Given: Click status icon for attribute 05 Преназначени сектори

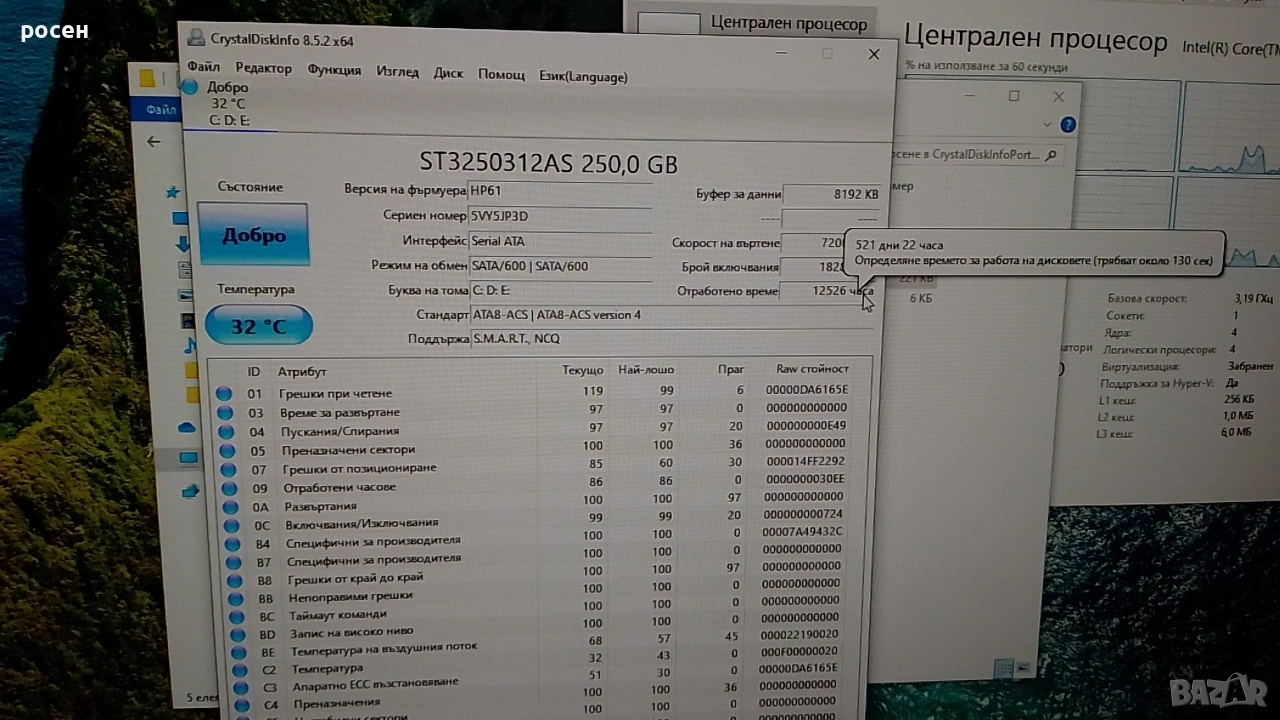Looking at the screenshot, I should (x=227, y=450).
